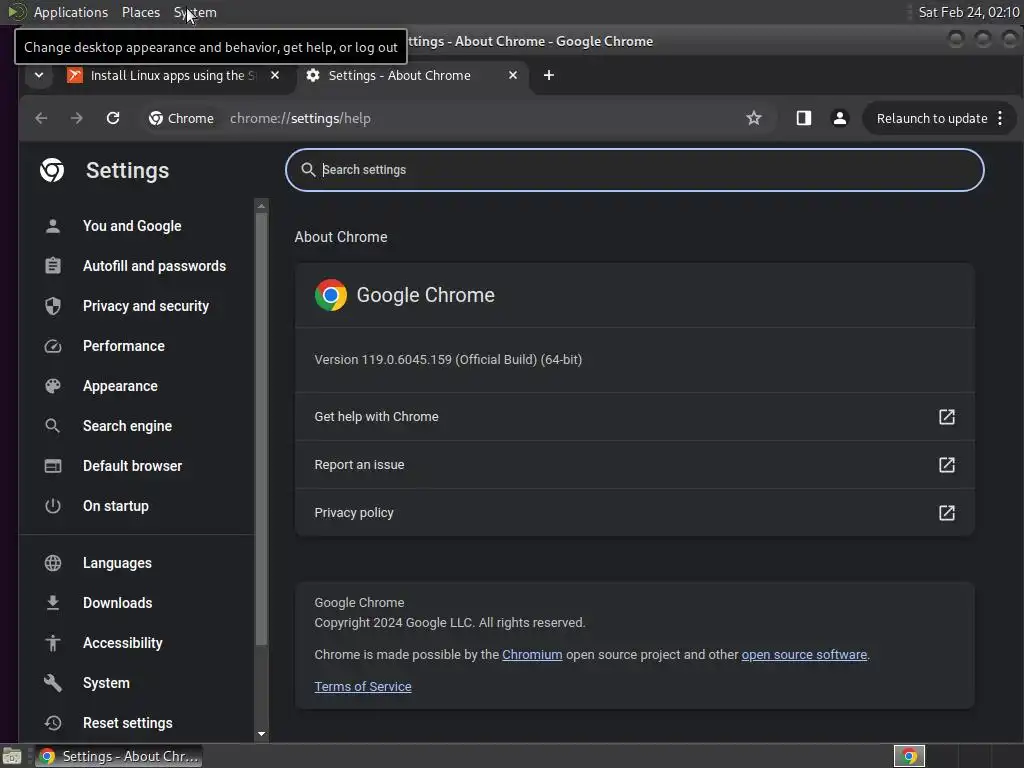1024x768 pixels.
Task: Open the Languages settings section
Action: point(117,563)
